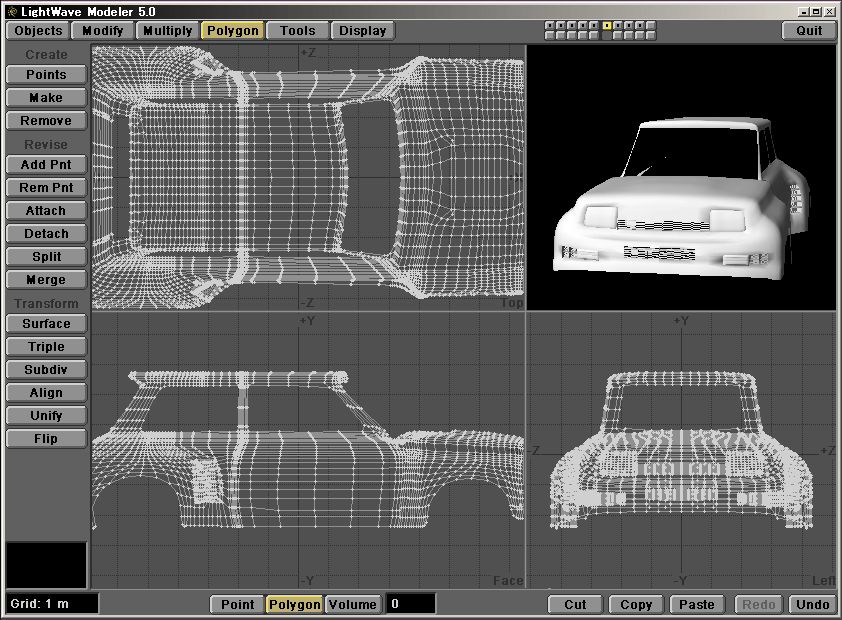
Task: Open the Multiply tab
Action: pyautogui.click(x=167, y=30)
